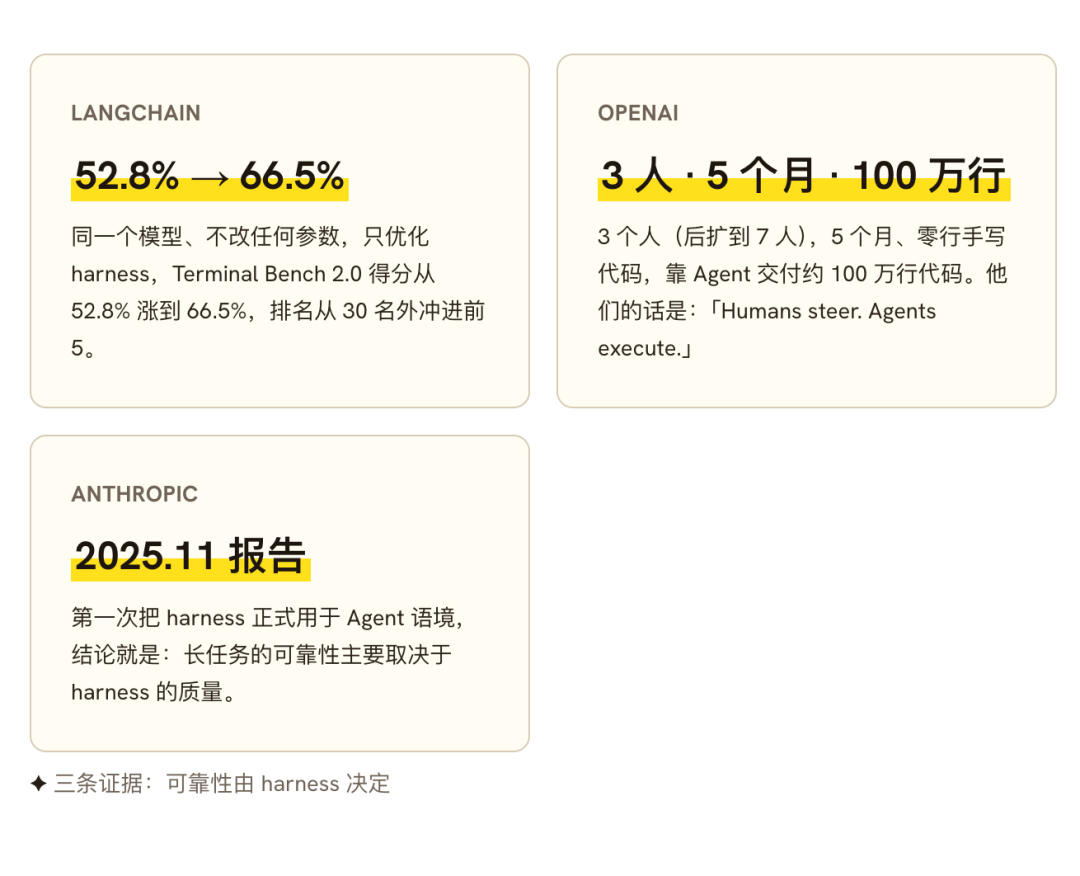Viewport: 1080px width, 876px height.
Task: Click the caption 三条证据：可靠性由 harness 决定
Action: coord(222,784)
